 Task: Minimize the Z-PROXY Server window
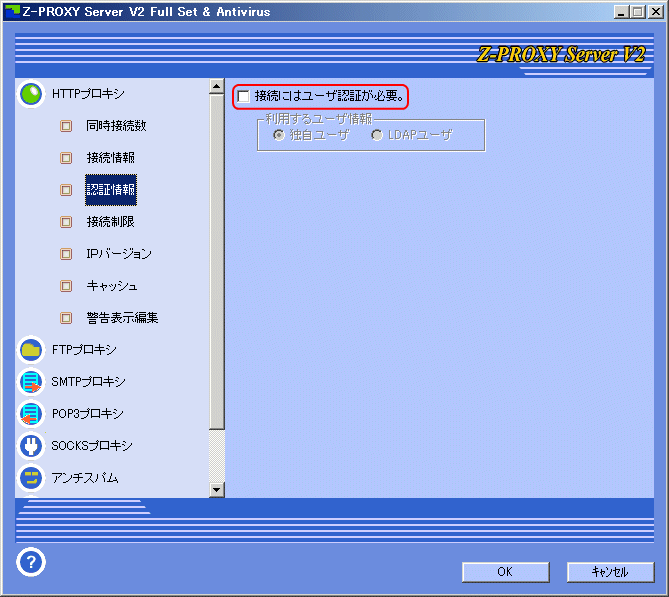coord(621,12)
